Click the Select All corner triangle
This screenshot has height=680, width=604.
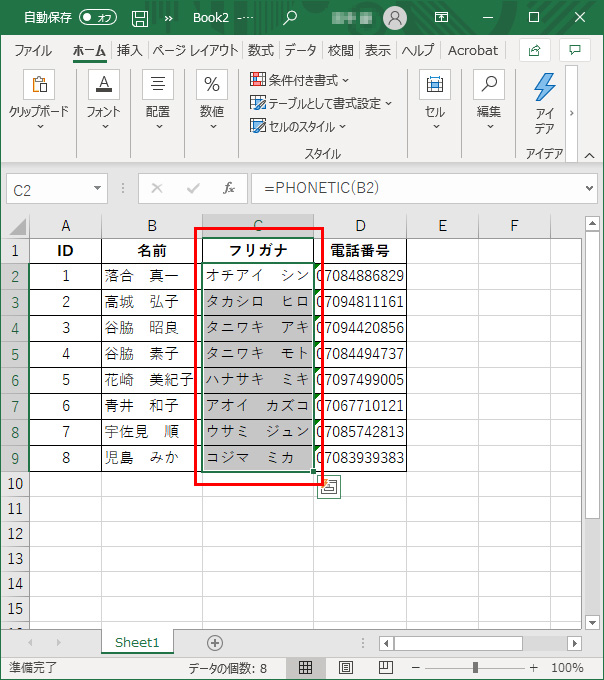point(17,226)
